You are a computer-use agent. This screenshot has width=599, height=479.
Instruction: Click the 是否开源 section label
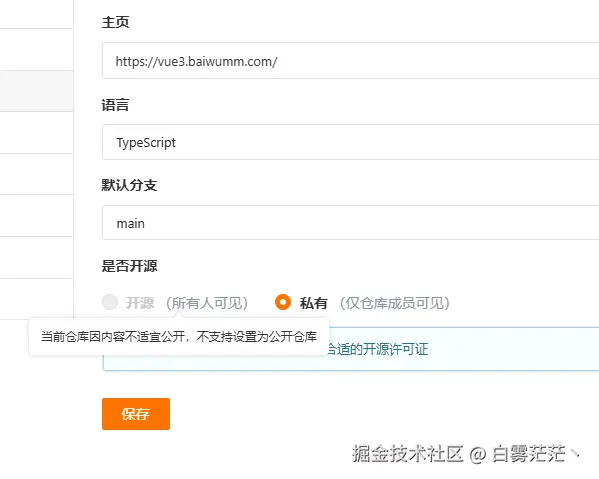pyautogui.click(x=129, y=266)
